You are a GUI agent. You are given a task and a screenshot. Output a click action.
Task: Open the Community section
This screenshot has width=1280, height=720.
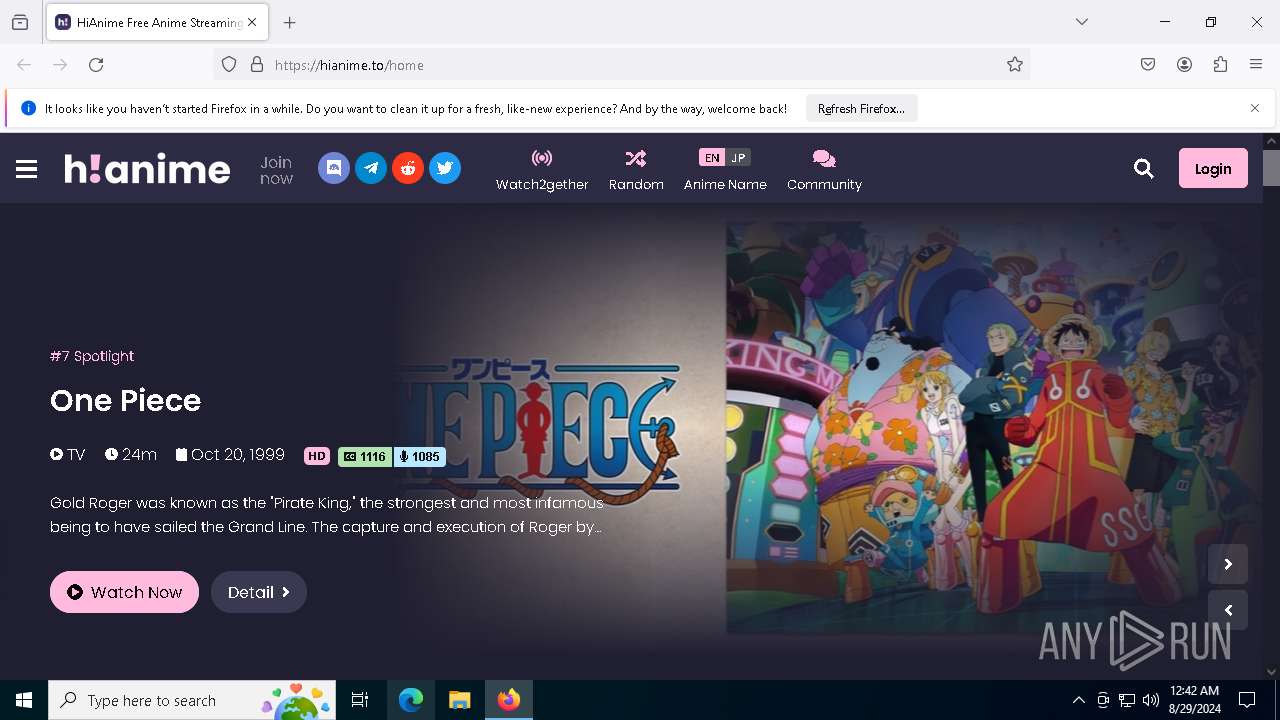tap(824, 169)
